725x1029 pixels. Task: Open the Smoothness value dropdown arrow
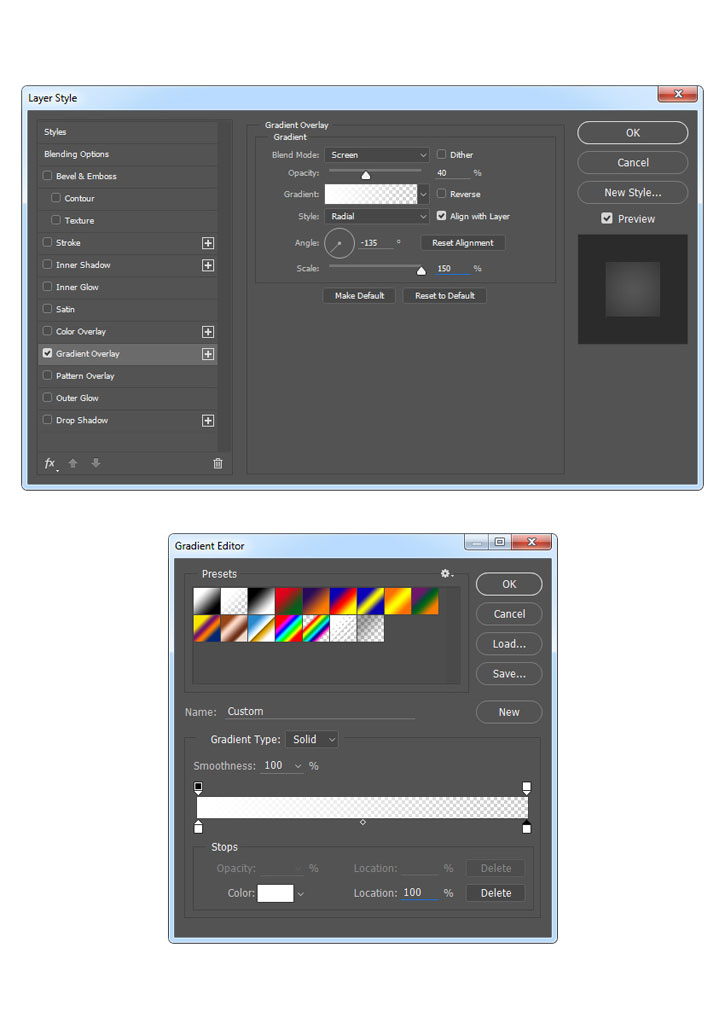click(x=298, y=766)
